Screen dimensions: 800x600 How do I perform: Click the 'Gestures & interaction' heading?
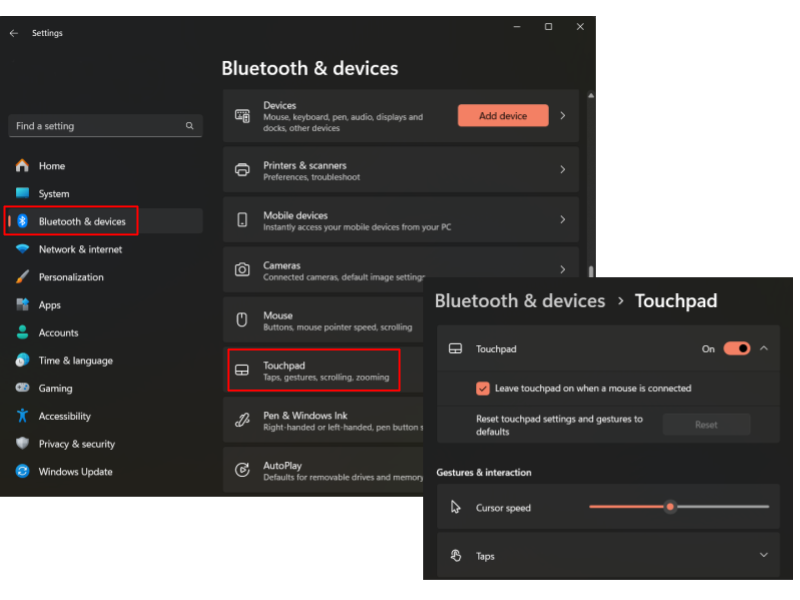[x=484, y=472]
